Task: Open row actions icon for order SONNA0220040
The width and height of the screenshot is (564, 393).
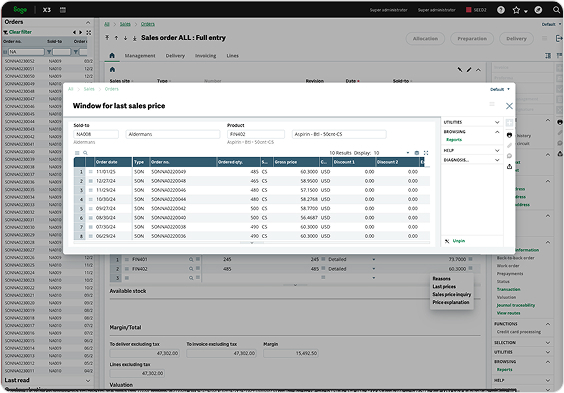Action: point(91,218)
